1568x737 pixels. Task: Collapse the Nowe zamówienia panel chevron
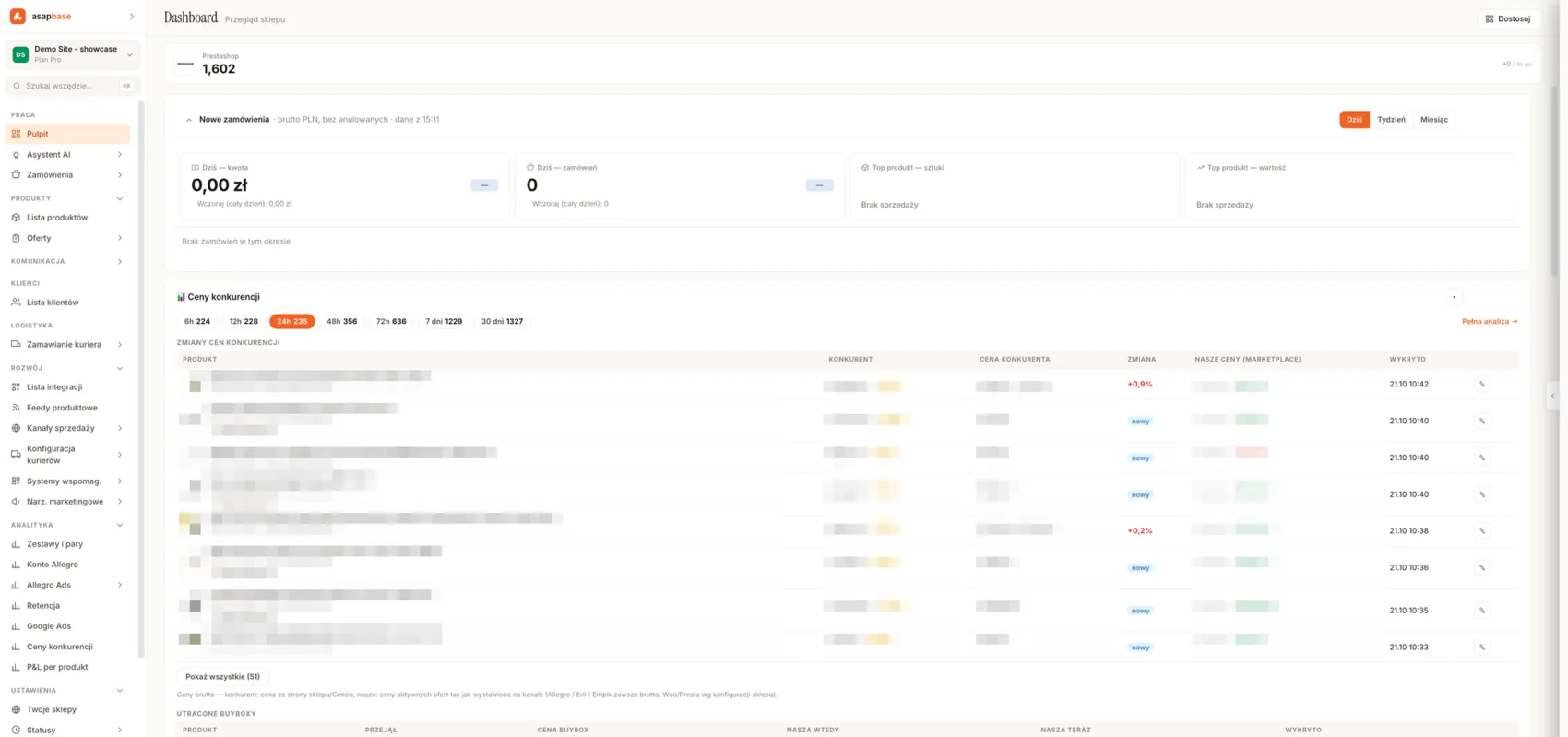pos(189,120)
